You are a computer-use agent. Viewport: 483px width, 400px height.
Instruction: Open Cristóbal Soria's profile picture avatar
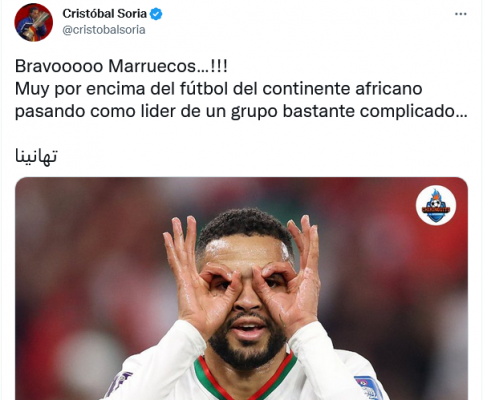[x=33, y=23]
